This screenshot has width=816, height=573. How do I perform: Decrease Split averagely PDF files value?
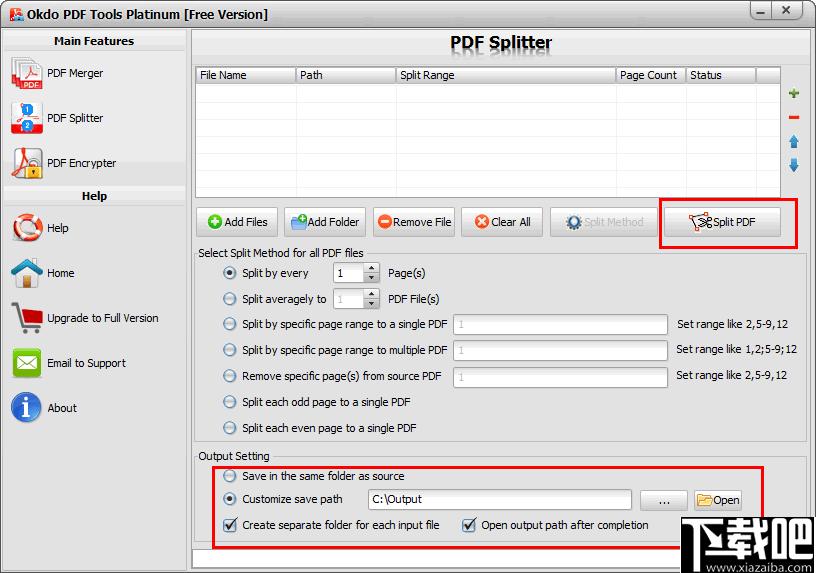(371, 303)
